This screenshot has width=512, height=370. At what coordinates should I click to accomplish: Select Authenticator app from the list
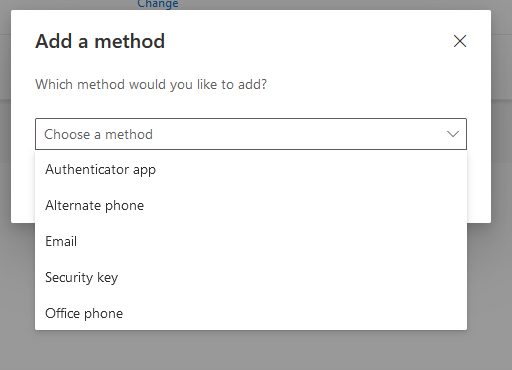(x=251, y=169)
